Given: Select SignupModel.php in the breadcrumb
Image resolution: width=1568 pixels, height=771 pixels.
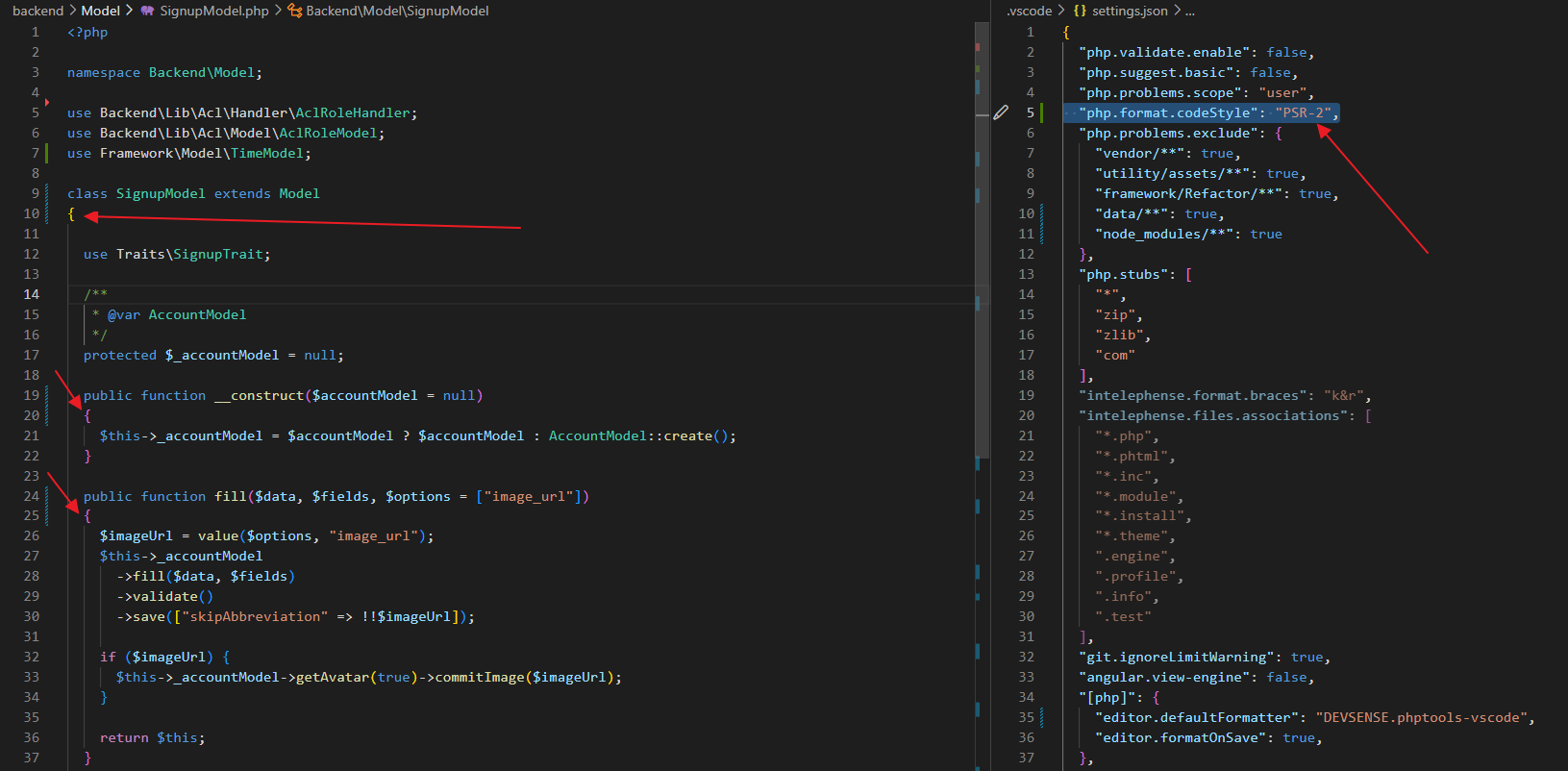Looking at the screenshot, I should [213, 11].
